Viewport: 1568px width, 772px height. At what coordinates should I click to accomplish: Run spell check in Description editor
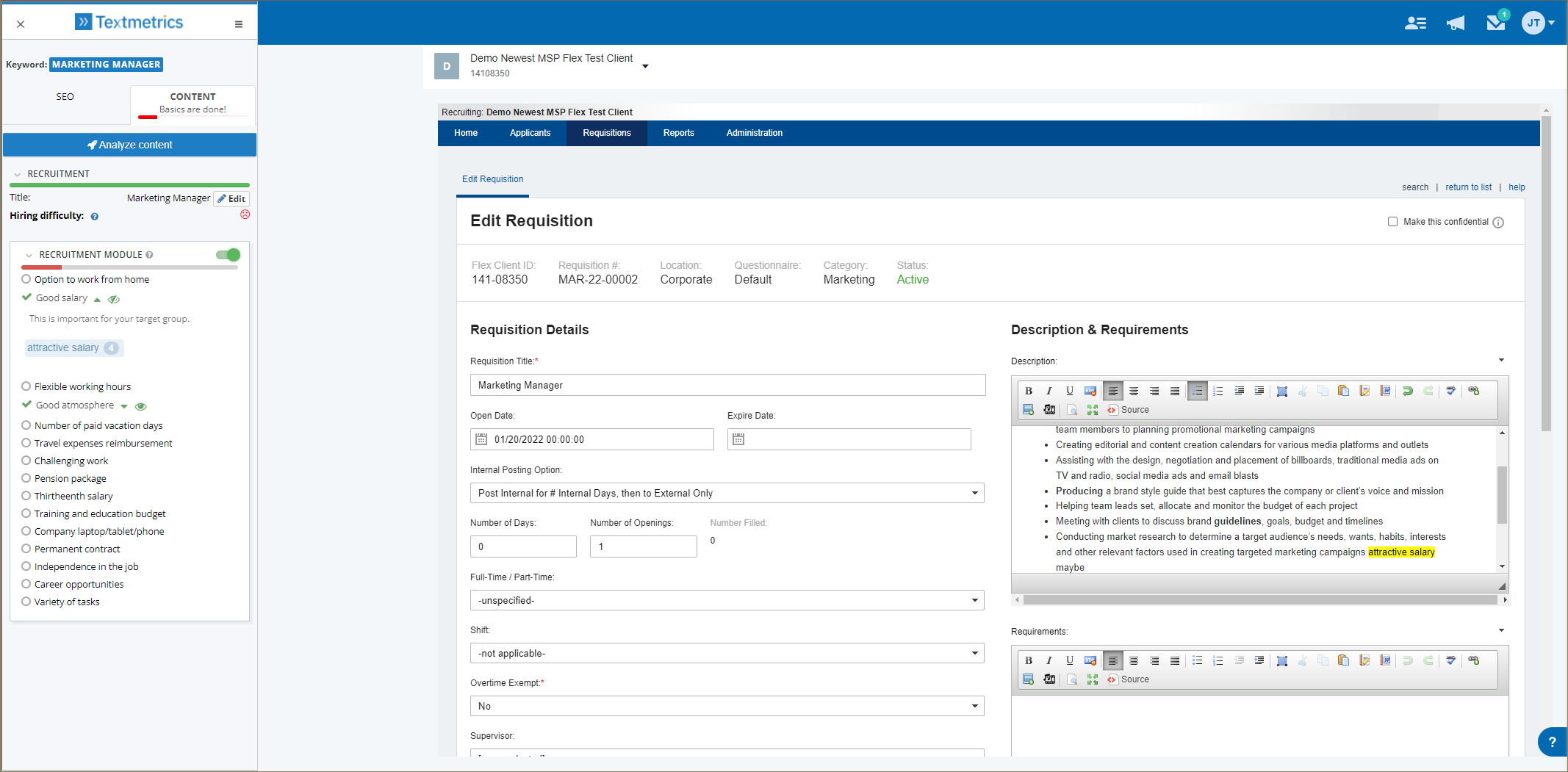pyautogui.click(x=1451, y=391)
